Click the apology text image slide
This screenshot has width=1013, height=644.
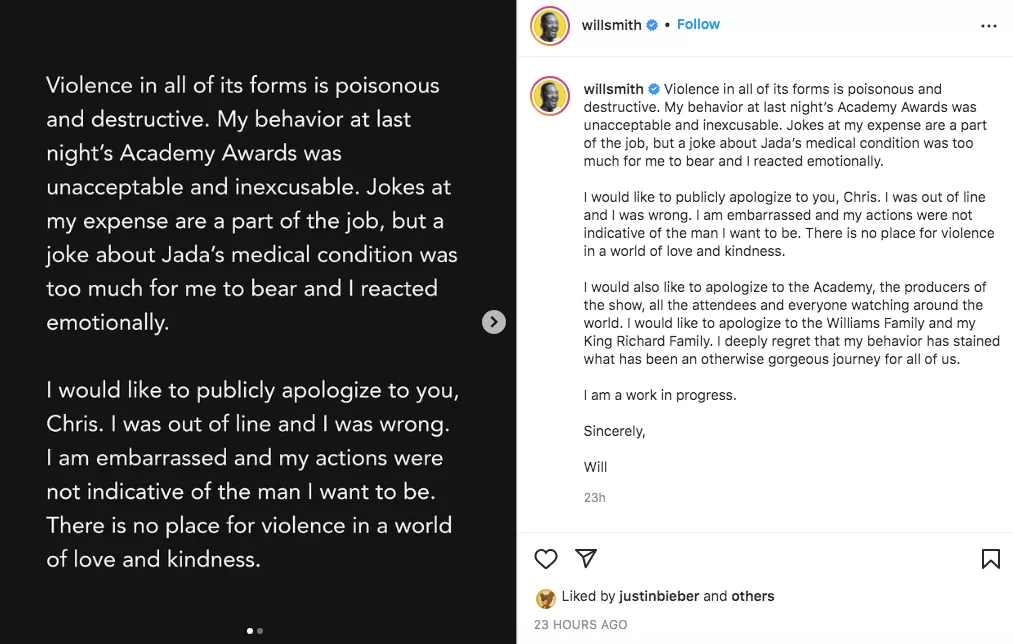tap(258, 322)
